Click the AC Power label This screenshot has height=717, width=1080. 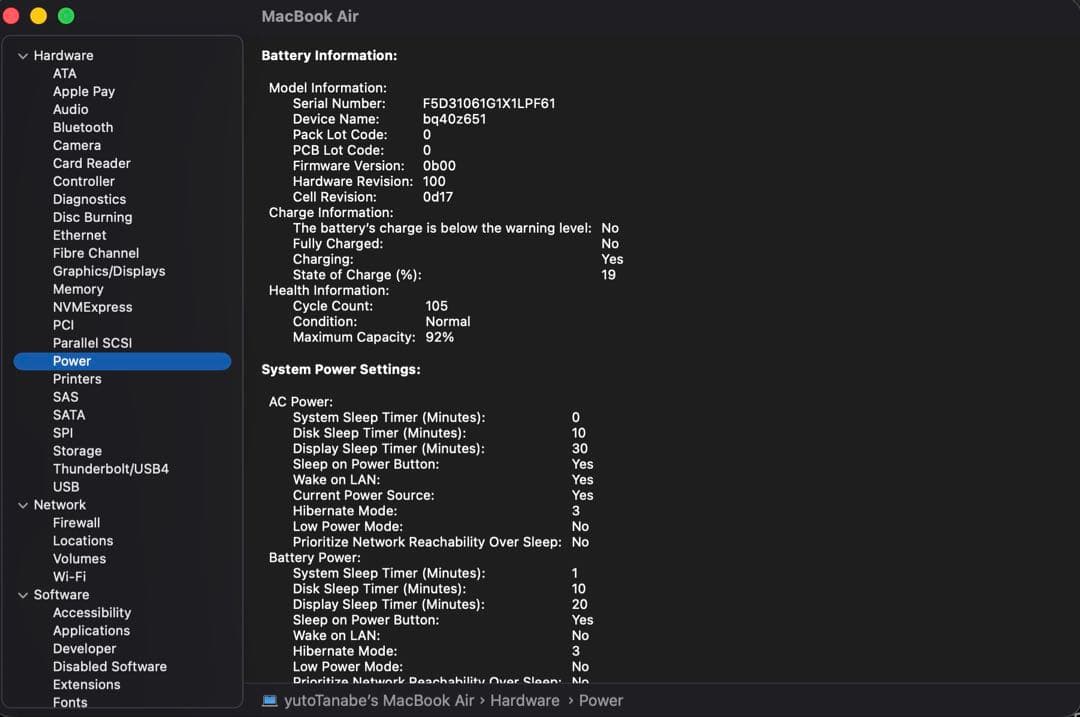click(x=300, y=402)
